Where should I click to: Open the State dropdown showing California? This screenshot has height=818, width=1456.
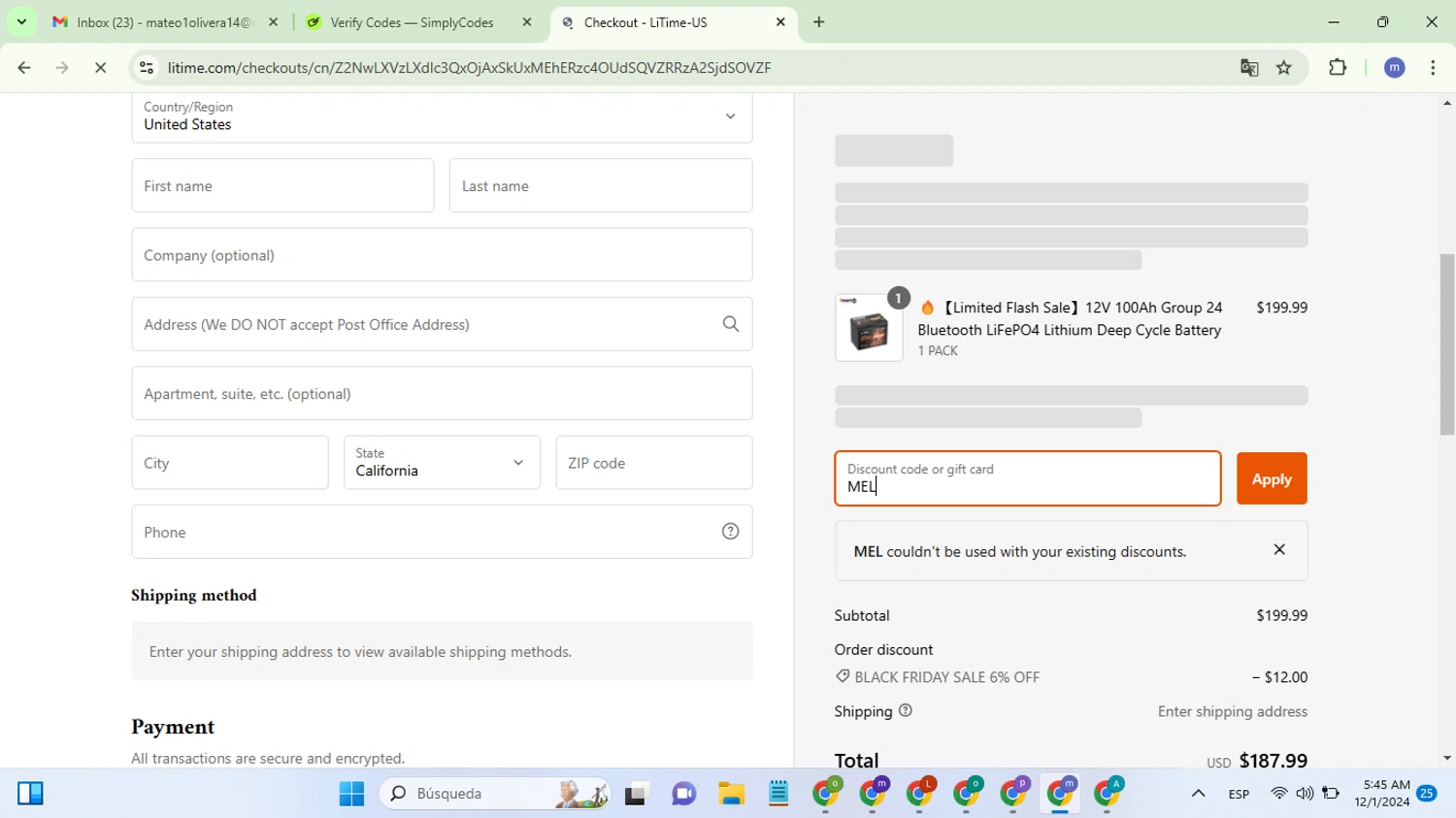442,463
